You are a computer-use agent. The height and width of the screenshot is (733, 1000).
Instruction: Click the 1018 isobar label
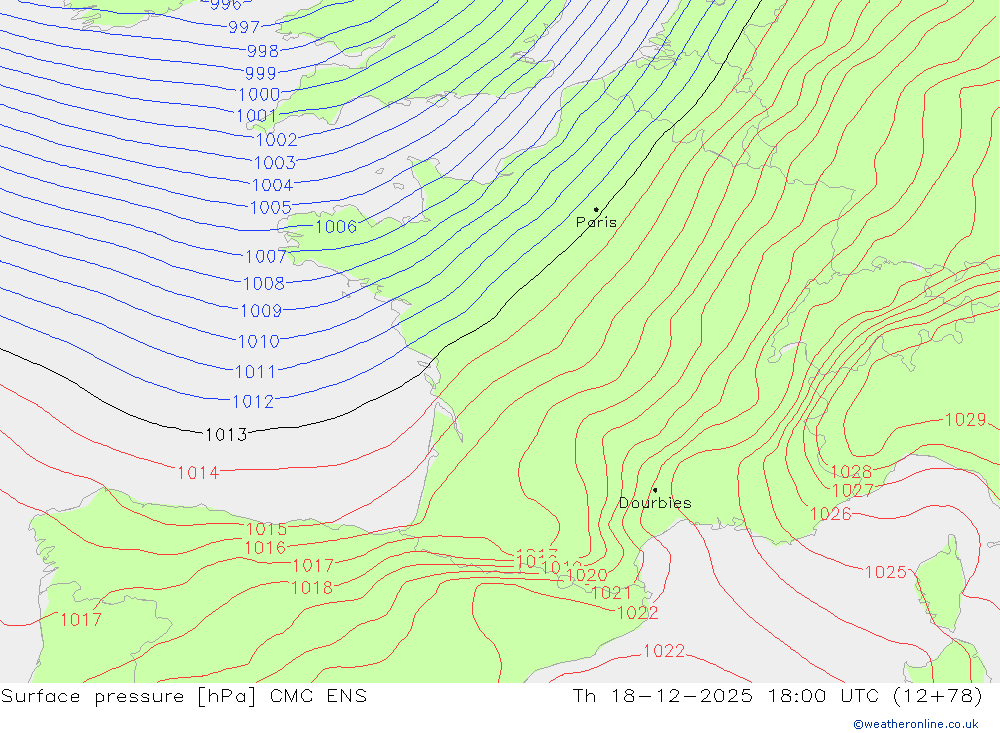[312, 588]
